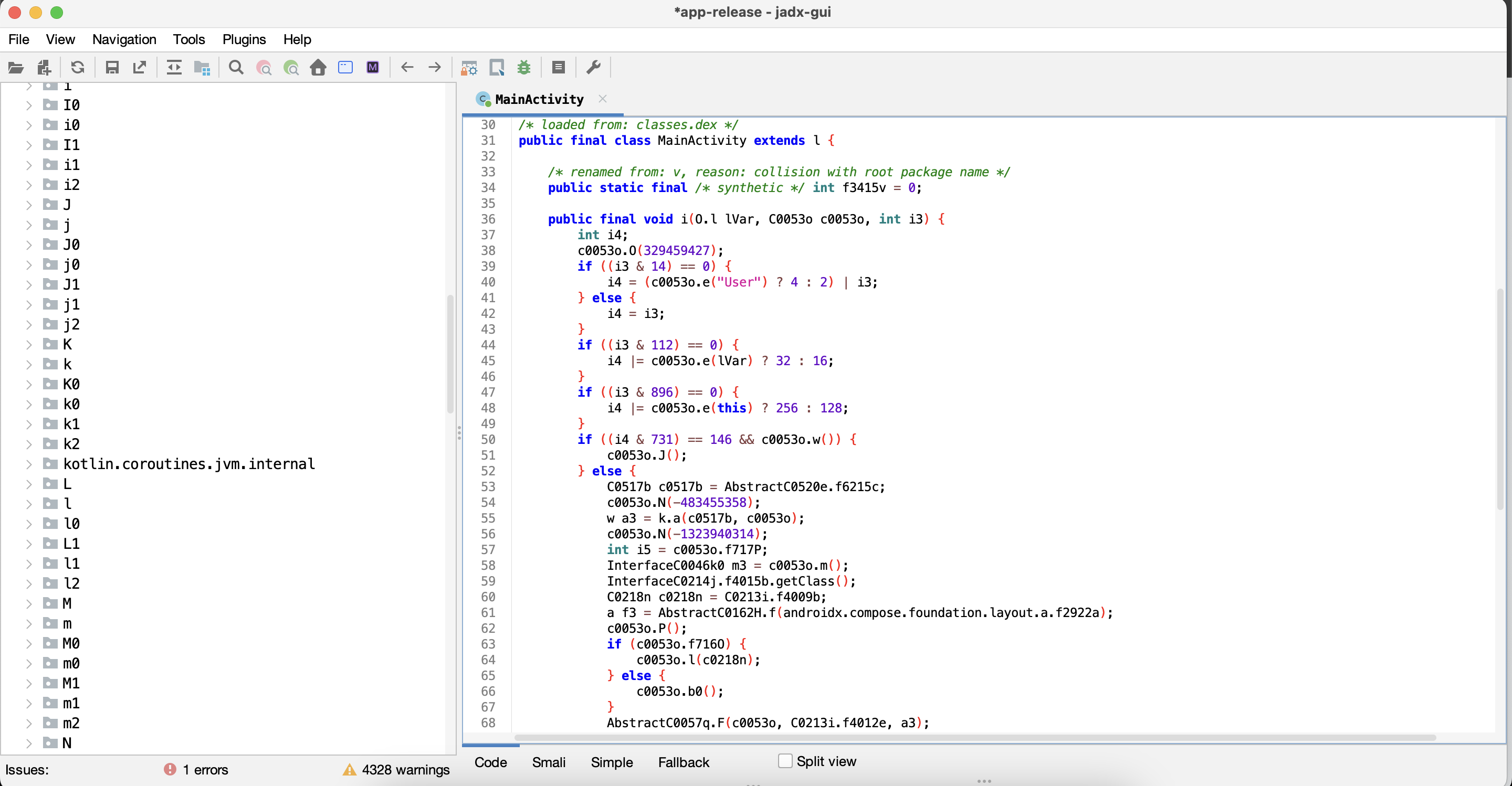Click the errors red circle icon

pyautogui.click(x=170, y=769)
